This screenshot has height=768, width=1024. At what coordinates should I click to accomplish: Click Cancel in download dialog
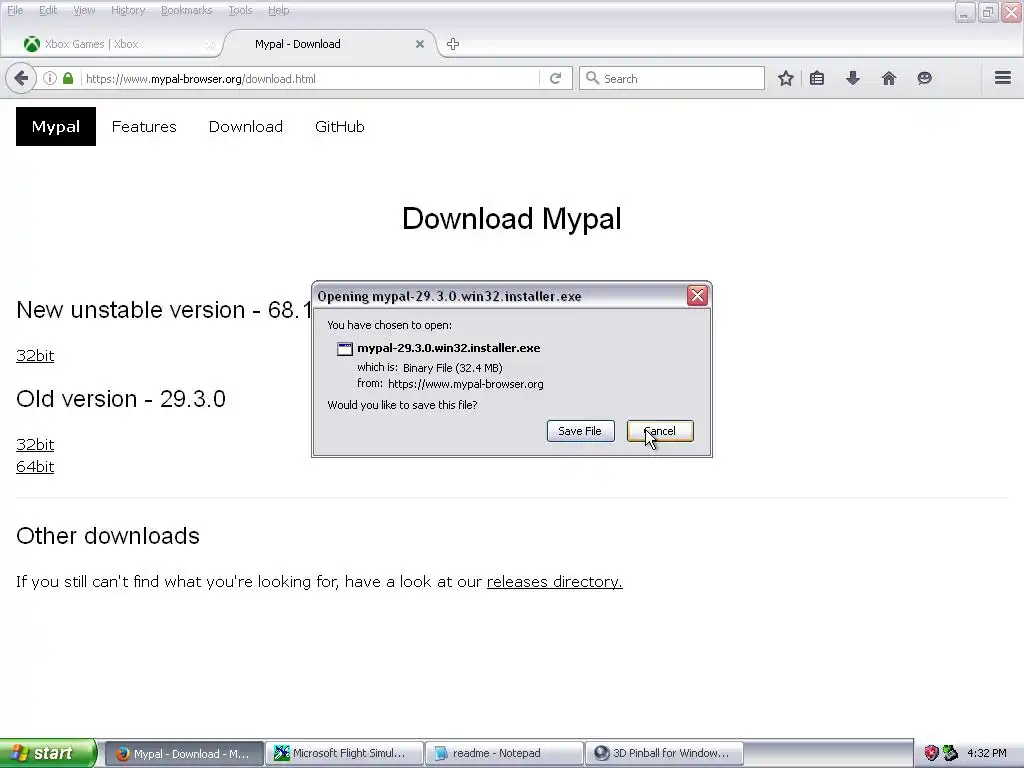(660, 431)
